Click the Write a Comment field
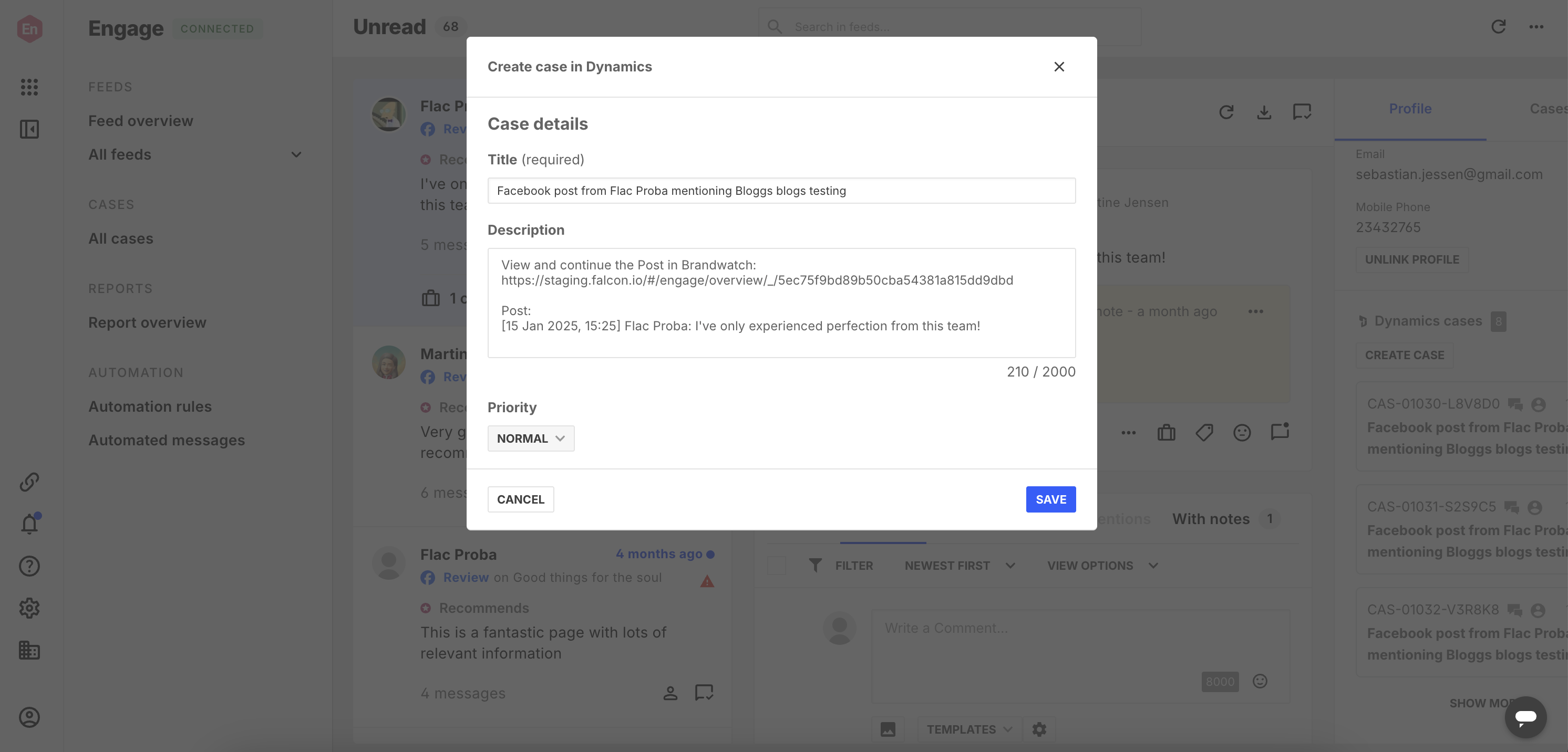This screenshot has width=1568, height=752. 1080,656
